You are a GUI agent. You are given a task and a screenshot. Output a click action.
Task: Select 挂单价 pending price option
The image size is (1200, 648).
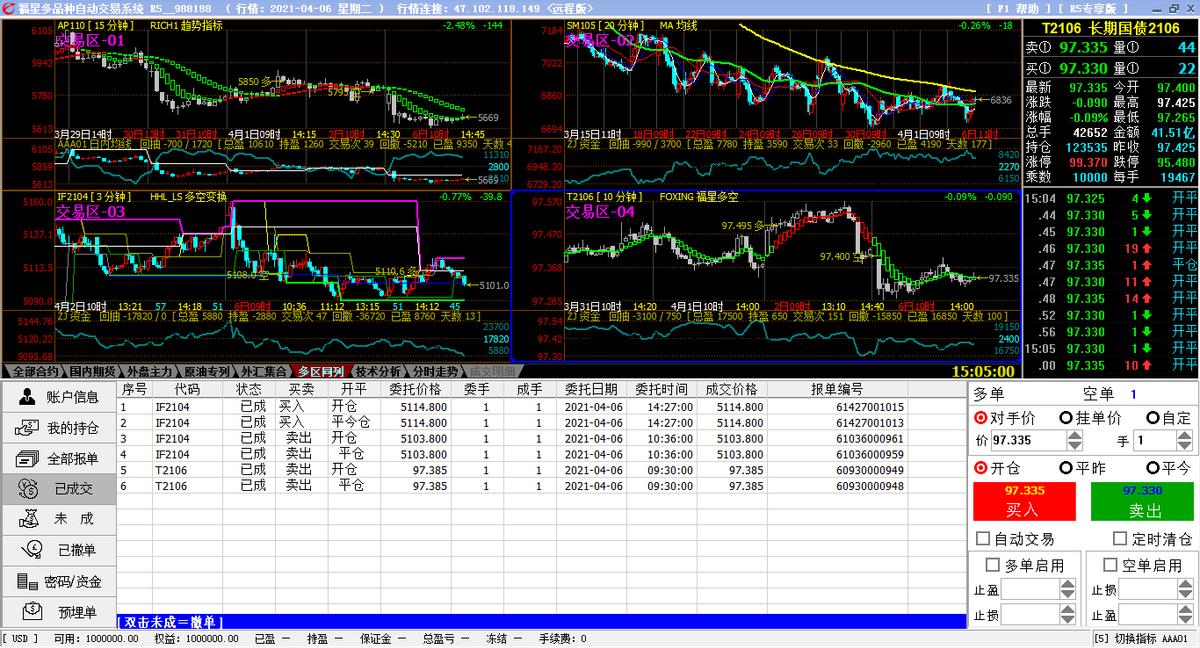click(1090, 417)
